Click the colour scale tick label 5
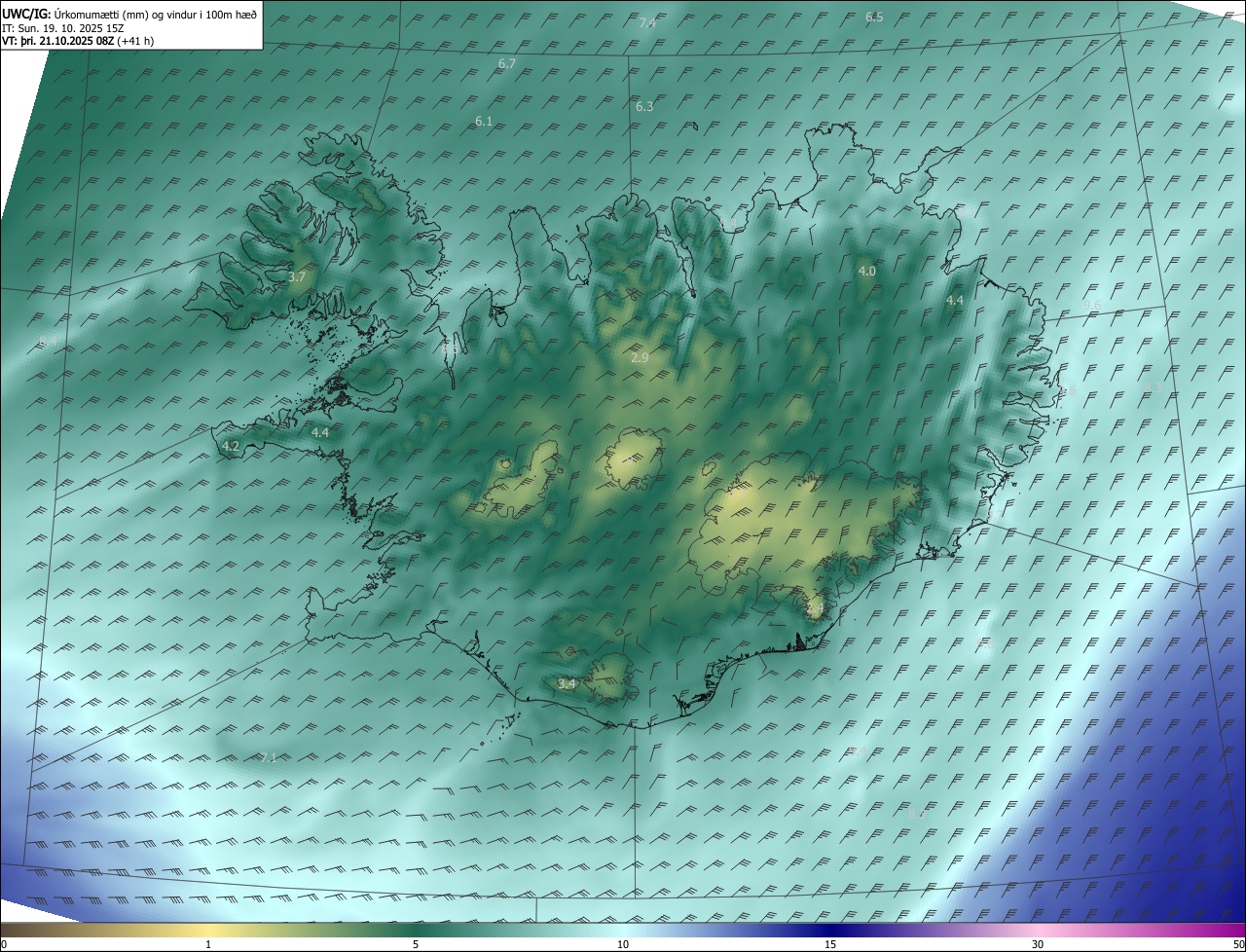 tap(416, 944)
